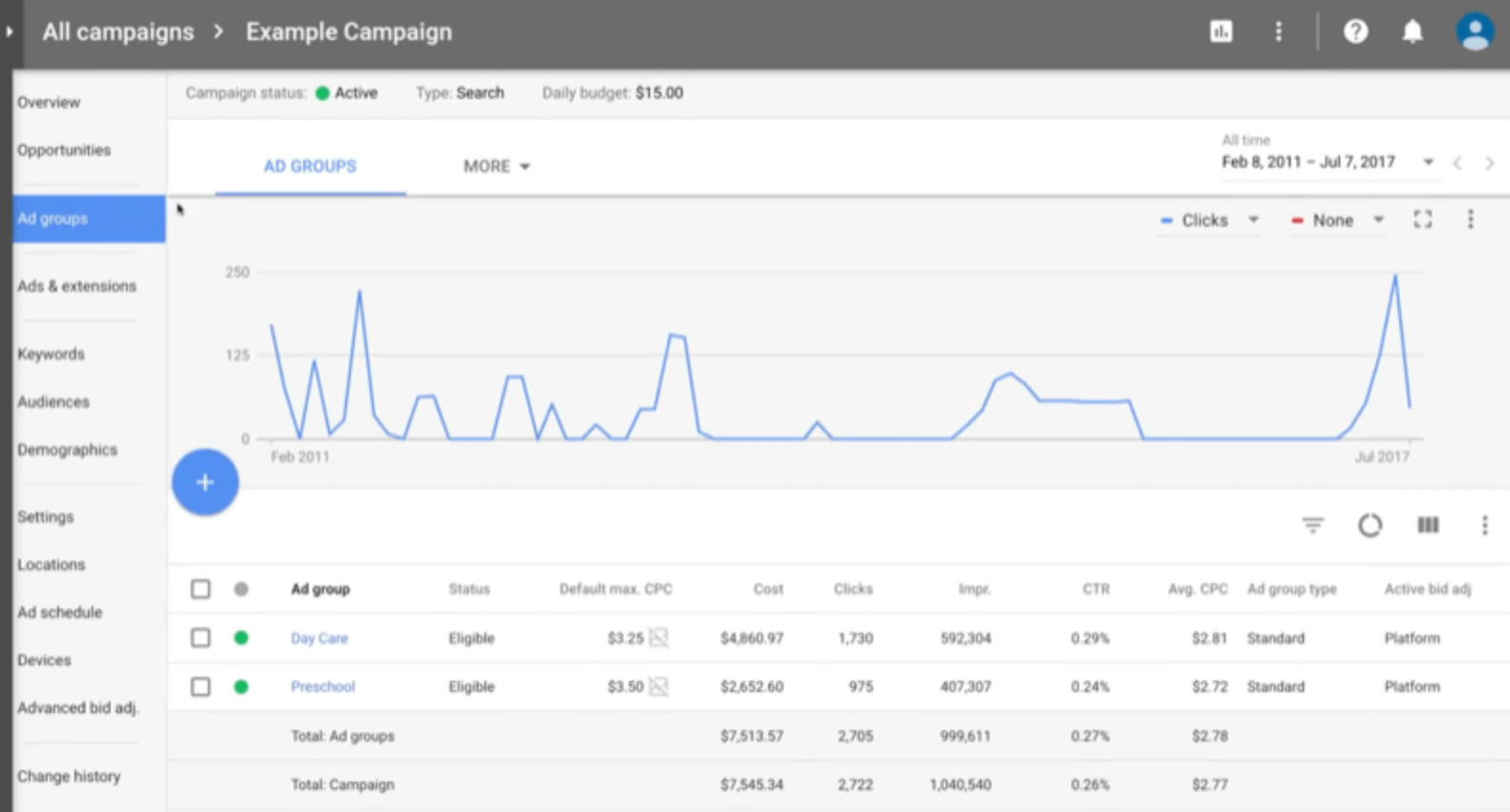Screen dimensions: 1510x812
Task: Click the header status gray dot
Action: click(x=241, y=589)
